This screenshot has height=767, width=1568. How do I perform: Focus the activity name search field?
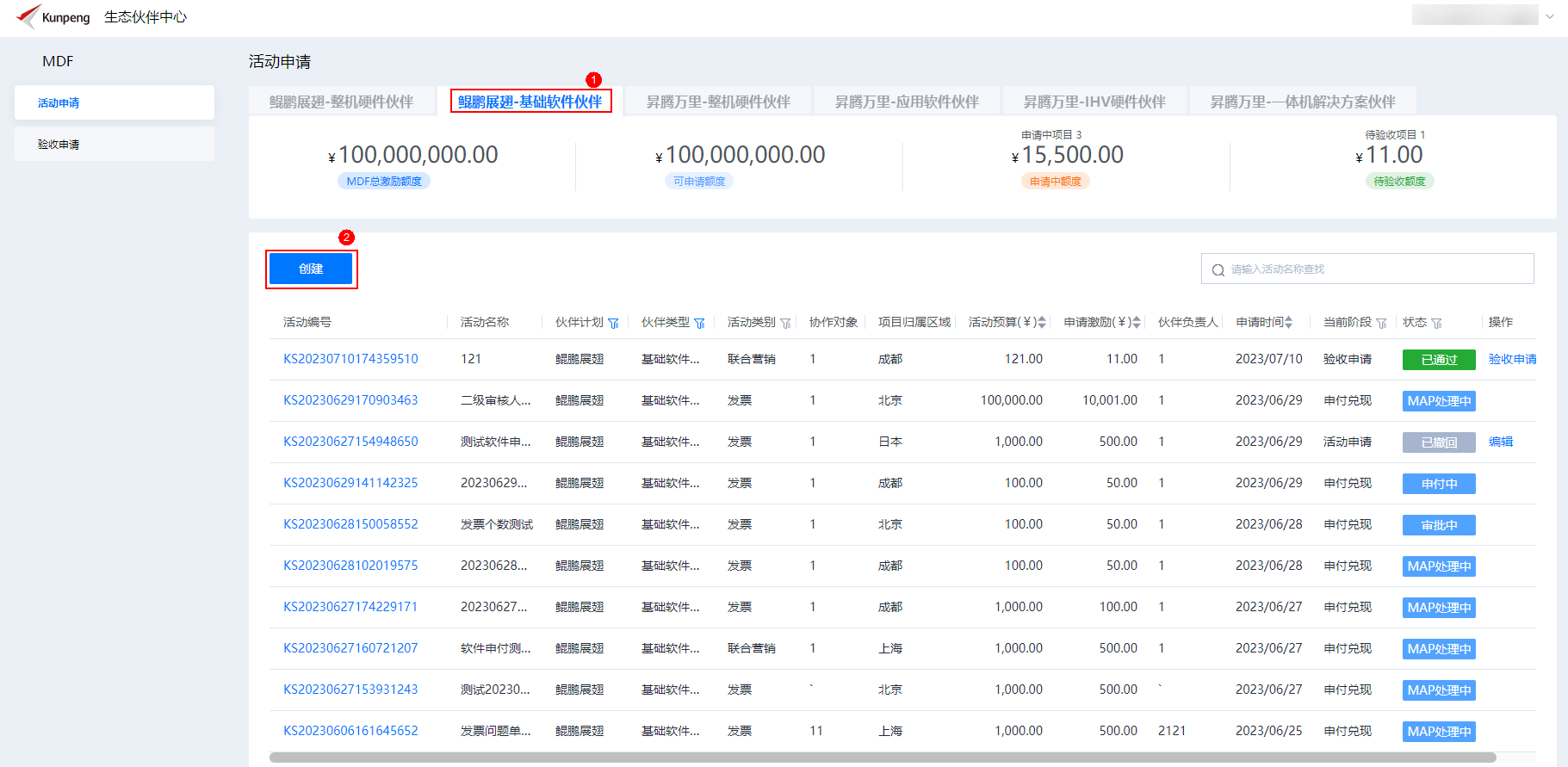point(1367,269)
